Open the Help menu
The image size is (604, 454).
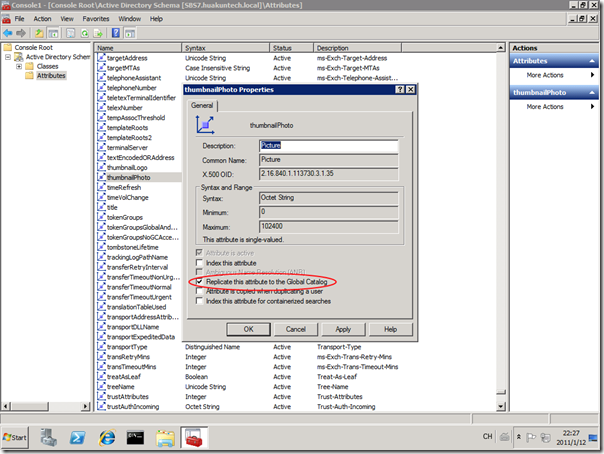click(156, 18)
